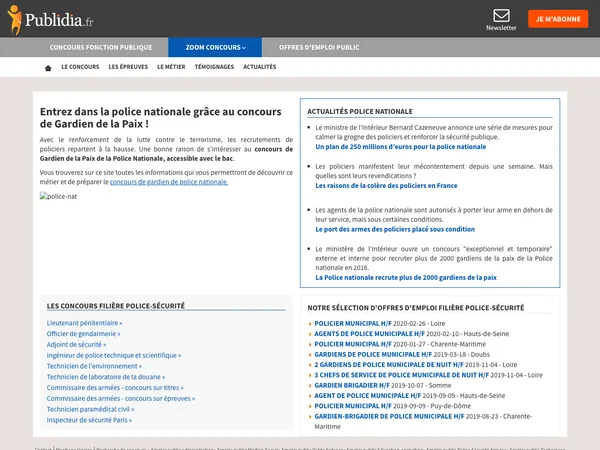Image resolution: width=600 pixels, height=450 pixels.
Task: Select the Témoignages menu item
Action: 214,67
